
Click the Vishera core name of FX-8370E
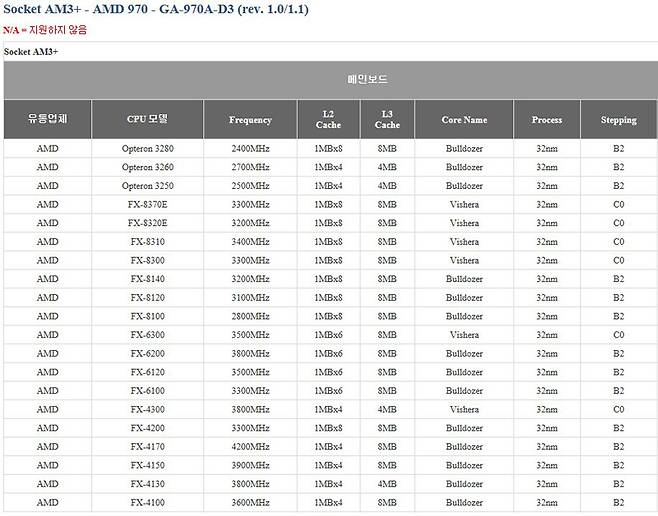coord(464,204)
